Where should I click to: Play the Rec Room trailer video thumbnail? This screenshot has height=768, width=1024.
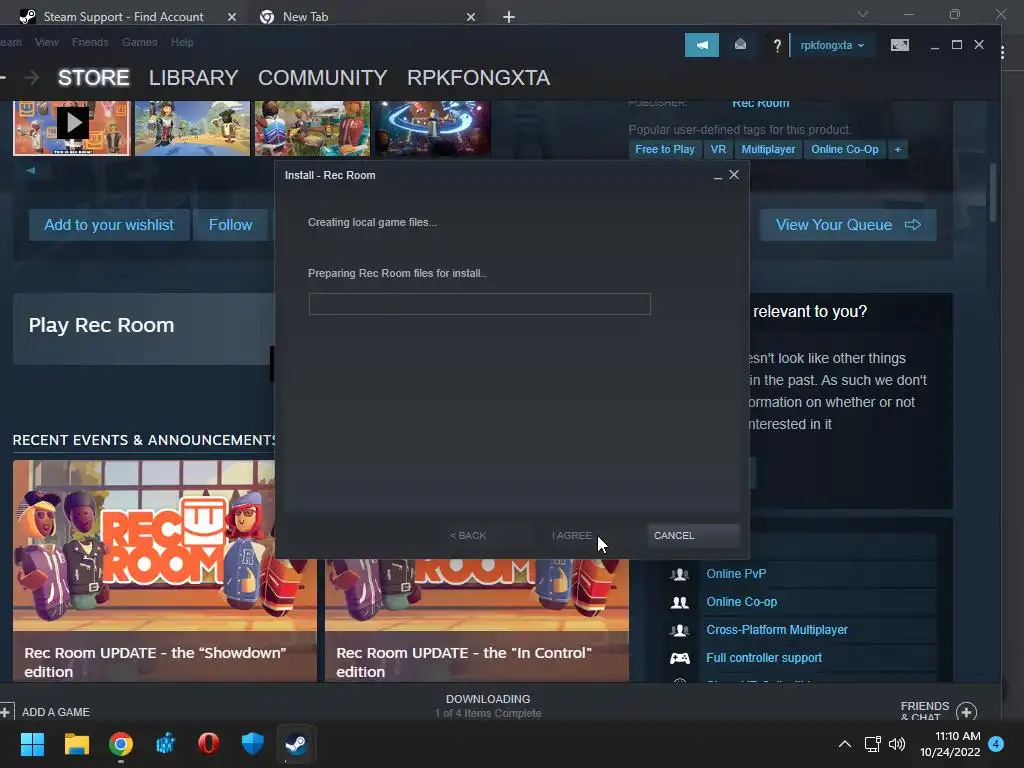tap(72, 127)
